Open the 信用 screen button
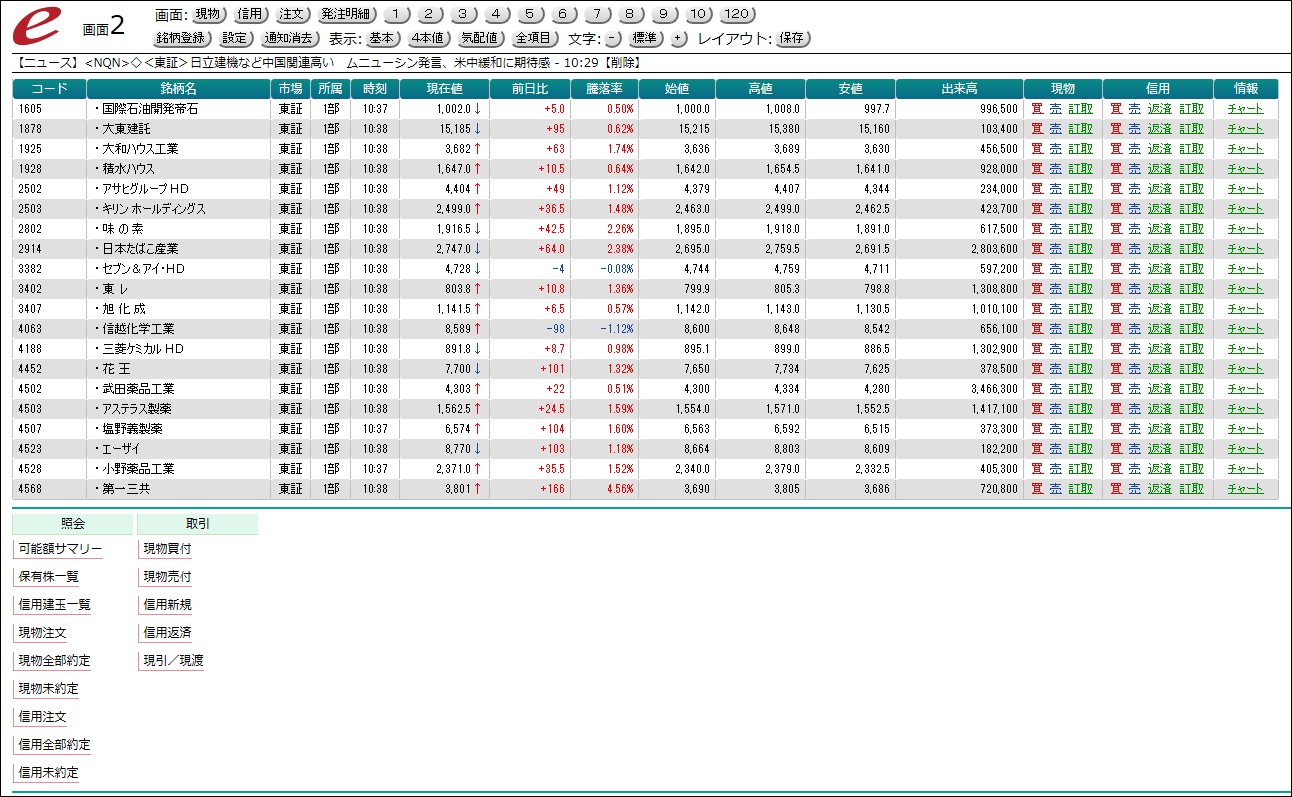 pos(250,15)
